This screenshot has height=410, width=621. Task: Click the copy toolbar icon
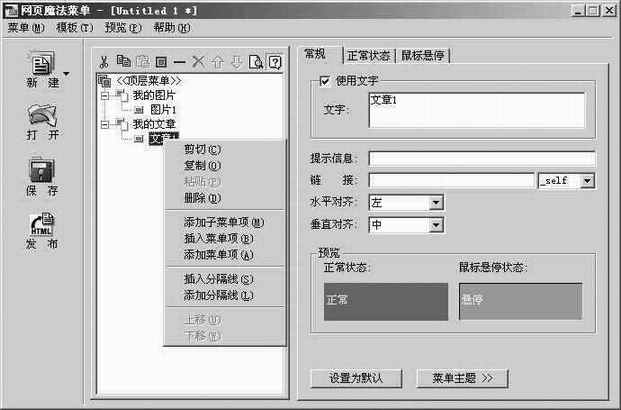[124, 61]
